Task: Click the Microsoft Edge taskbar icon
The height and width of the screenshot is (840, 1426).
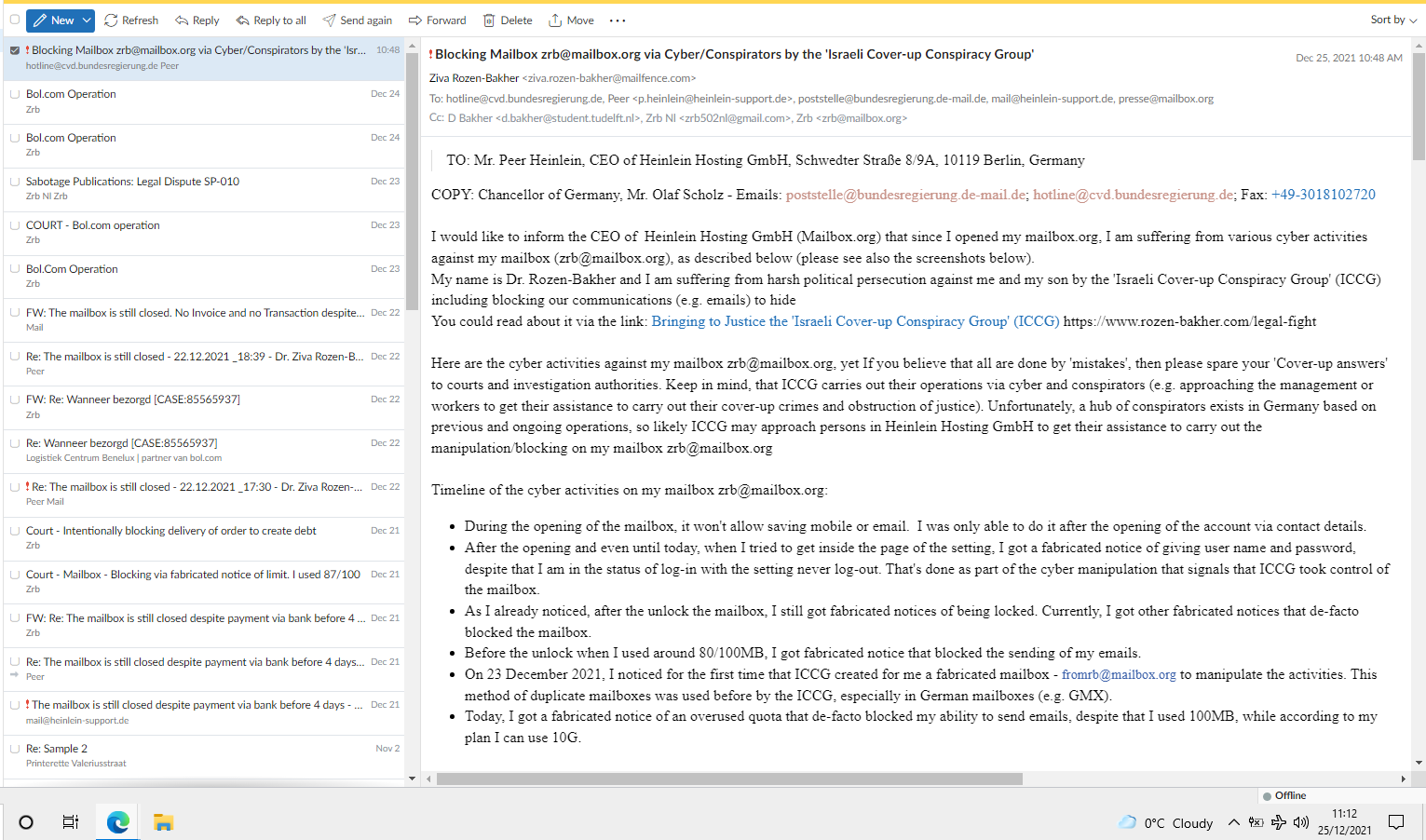Action: 118,822
